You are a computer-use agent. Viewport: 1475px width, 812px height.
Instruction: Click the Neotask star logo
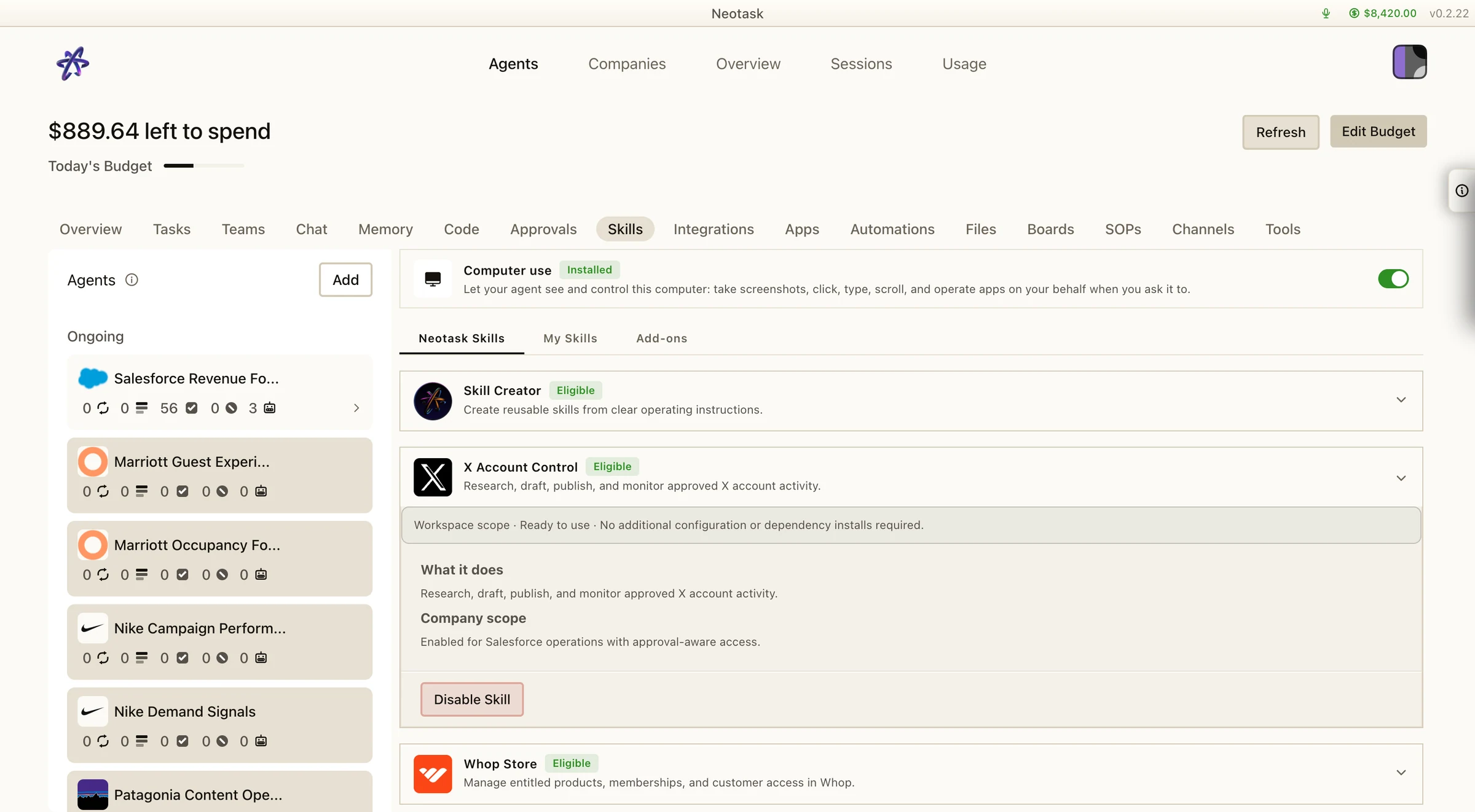pos(73,63)
